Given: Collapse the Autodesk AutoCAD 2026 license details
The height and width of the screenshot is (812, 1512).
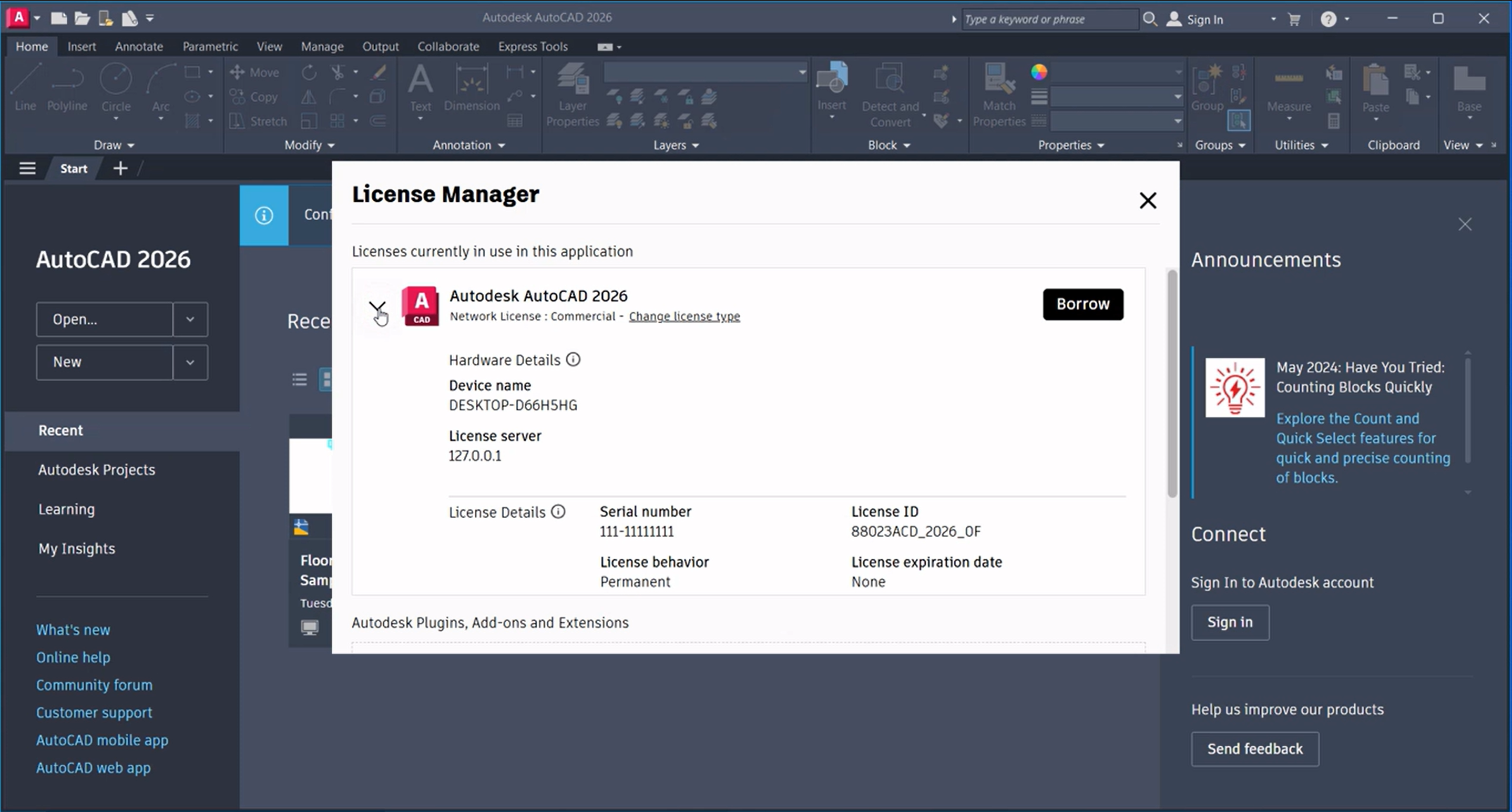Looking at the screenshot, I should tap(377, 307).
